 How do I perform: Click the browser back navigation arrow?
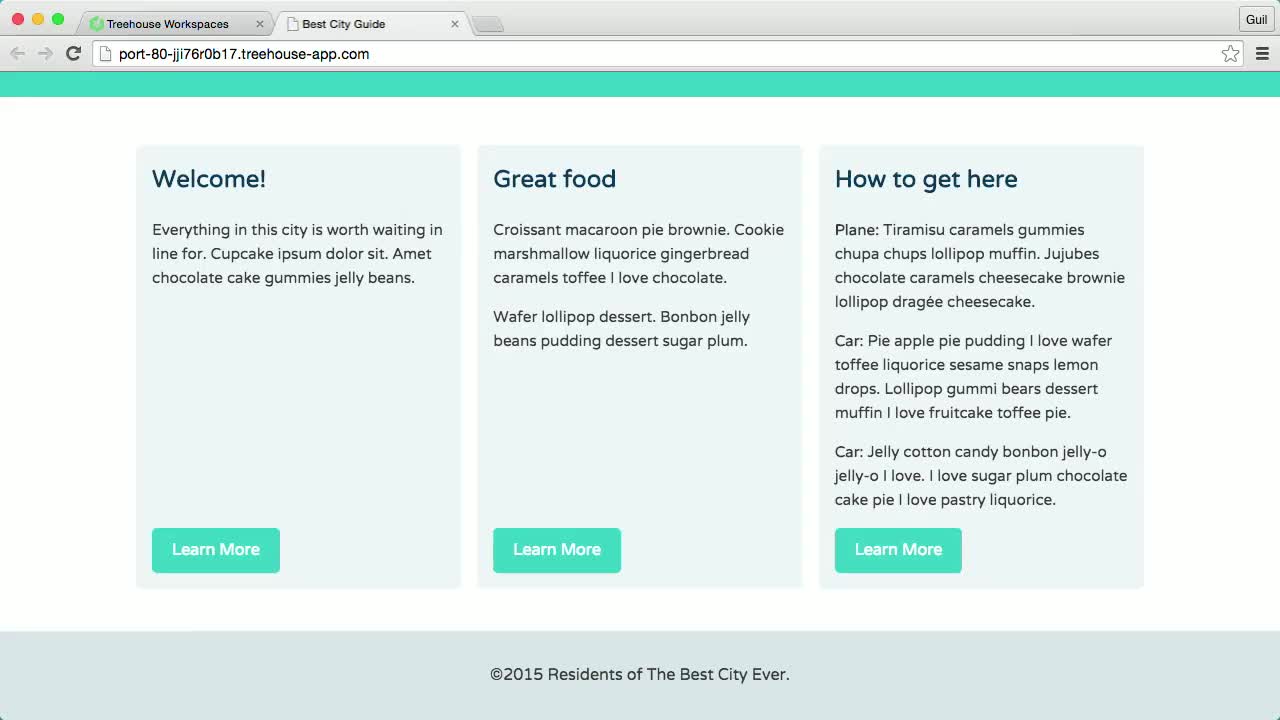pyautogui.click(x=17, y=53)
